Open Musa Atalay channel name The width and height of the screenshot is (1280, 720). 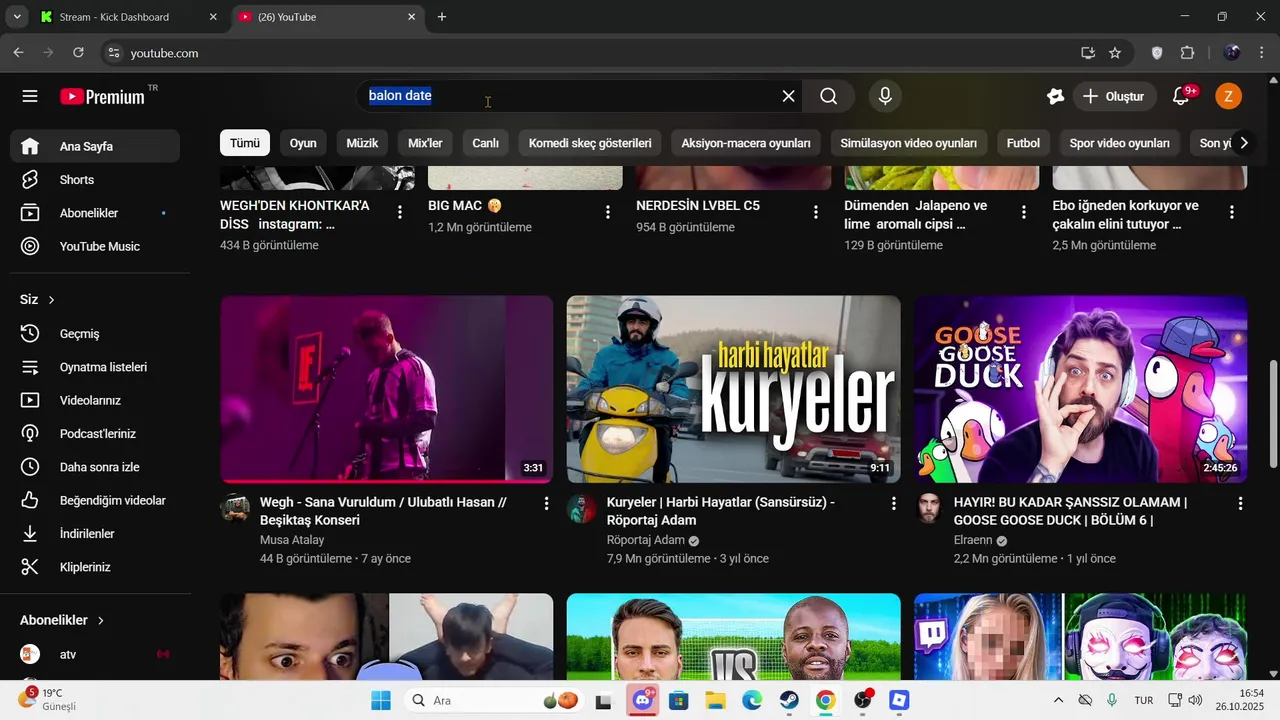[293, 540]
